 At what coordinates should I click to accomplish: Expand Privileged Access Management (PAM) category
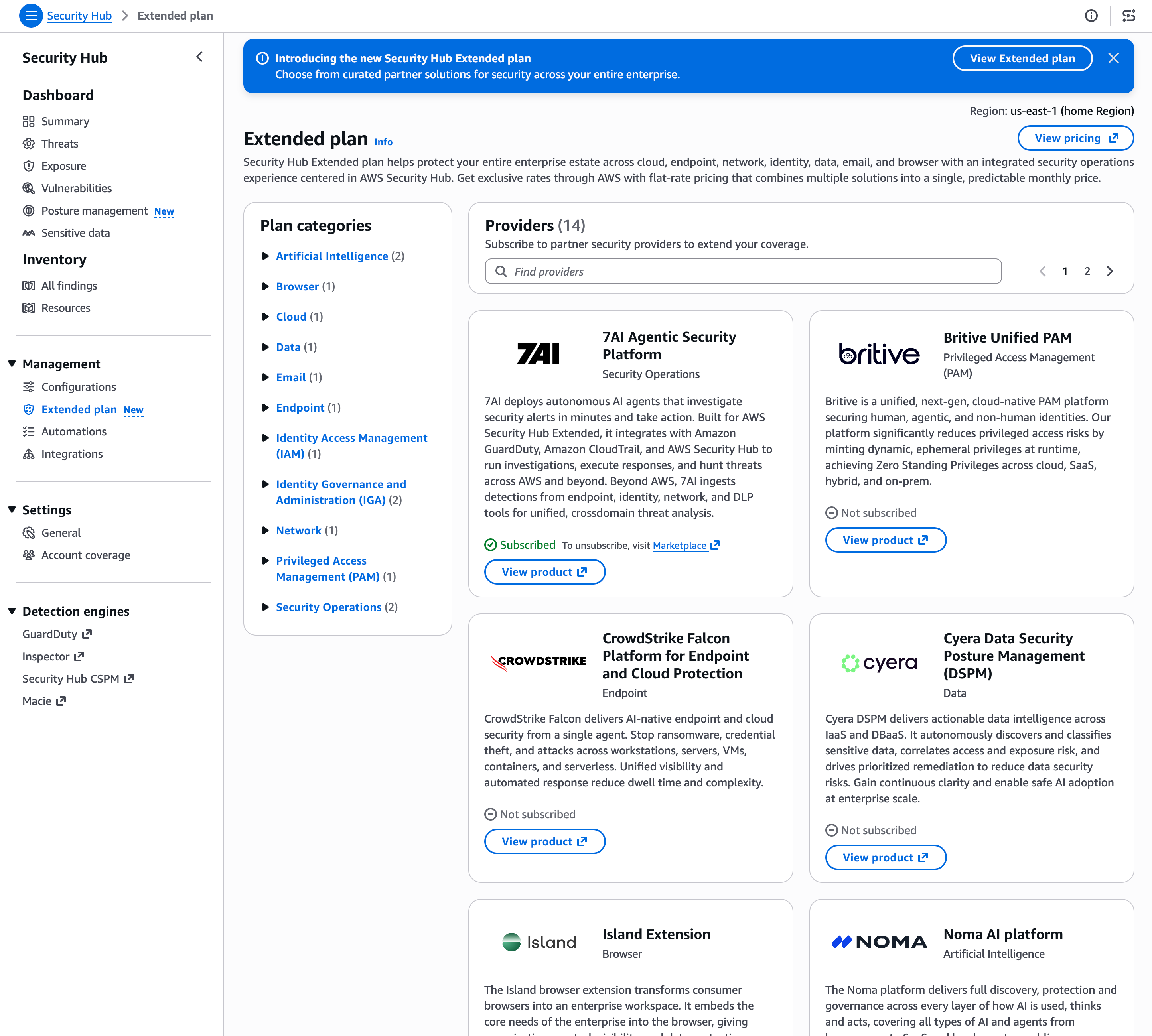coord(265,561)
